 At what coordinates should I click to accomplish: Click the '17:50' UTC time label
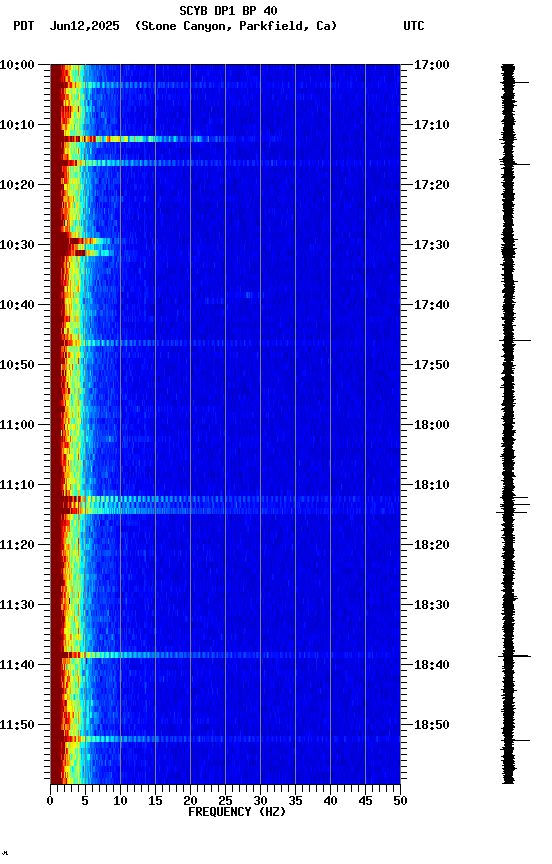coord(432,365)
